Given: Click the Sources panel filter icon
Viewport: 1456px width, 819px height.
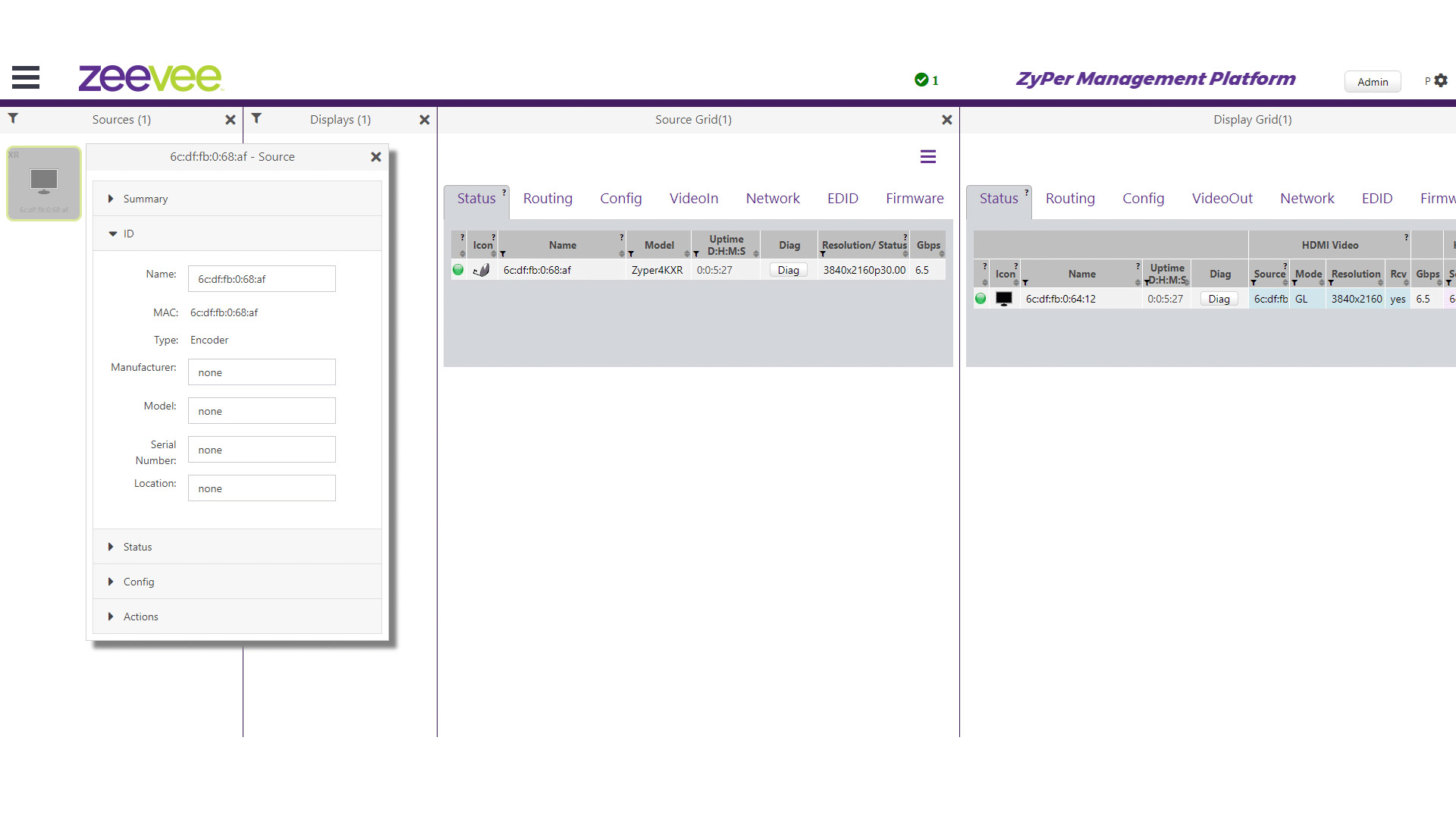Looking at the screenshot, I should (13, 118).
